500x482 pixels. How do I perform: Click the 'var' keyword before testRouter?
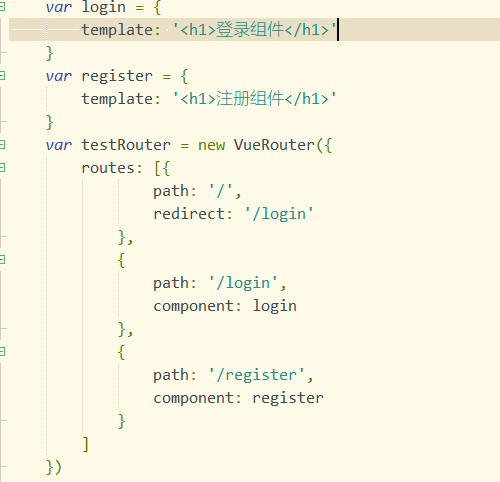59,146
